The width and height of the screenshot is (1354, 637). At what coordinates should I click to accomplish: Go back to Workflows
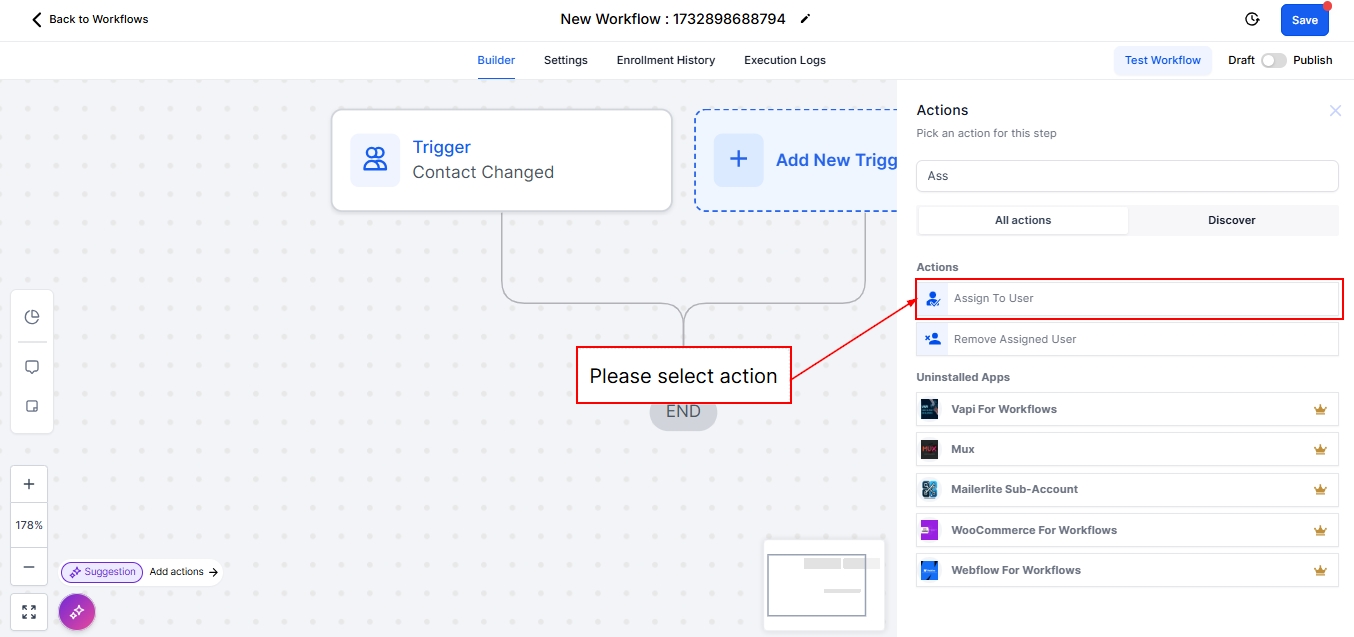point(89,19)
